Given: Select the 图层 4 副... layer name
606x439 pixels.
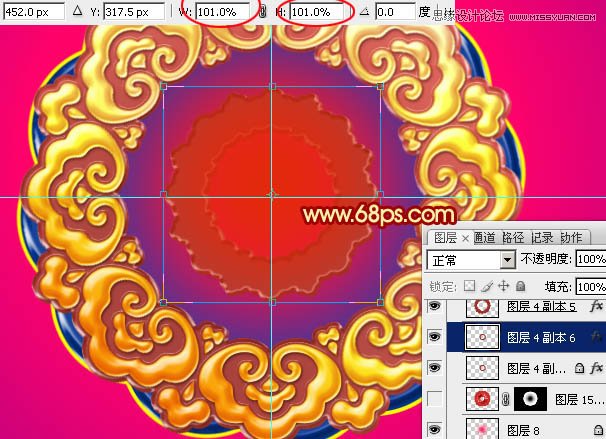Looking at the screenshot, I should (x=536, y=368).
